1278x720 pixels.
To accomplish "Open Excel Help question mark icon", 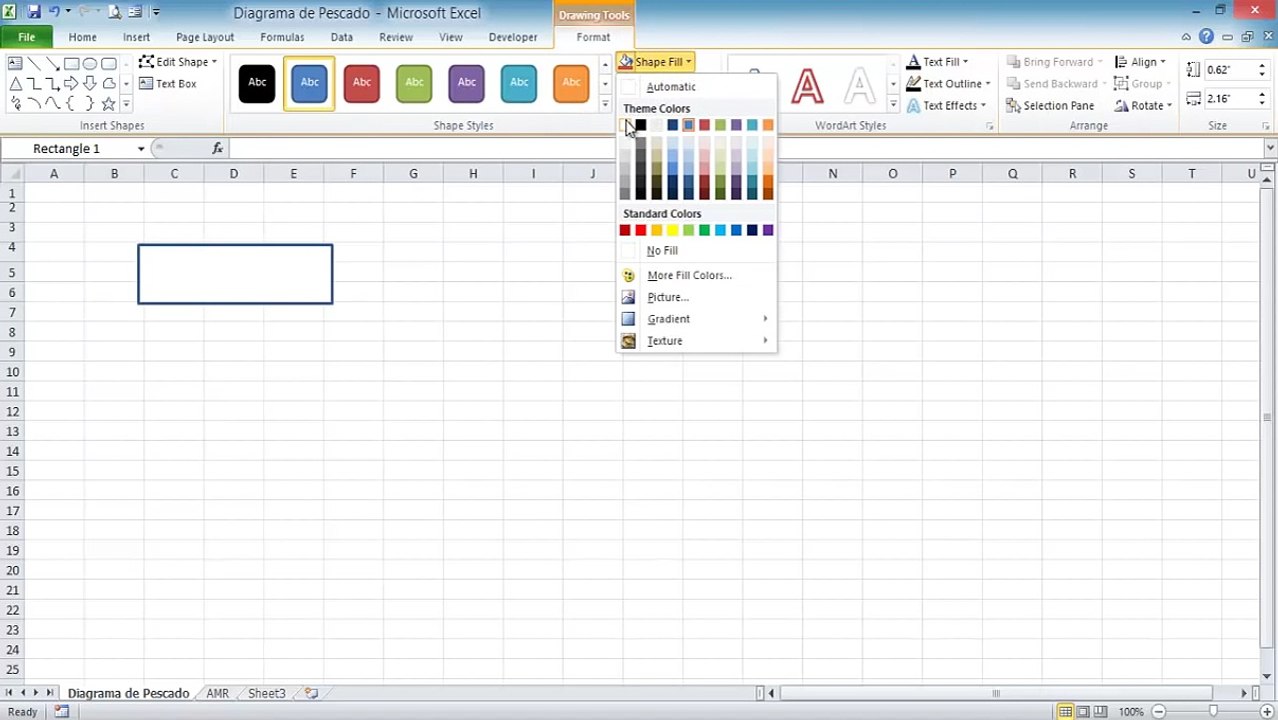I will coord(1206,37).
